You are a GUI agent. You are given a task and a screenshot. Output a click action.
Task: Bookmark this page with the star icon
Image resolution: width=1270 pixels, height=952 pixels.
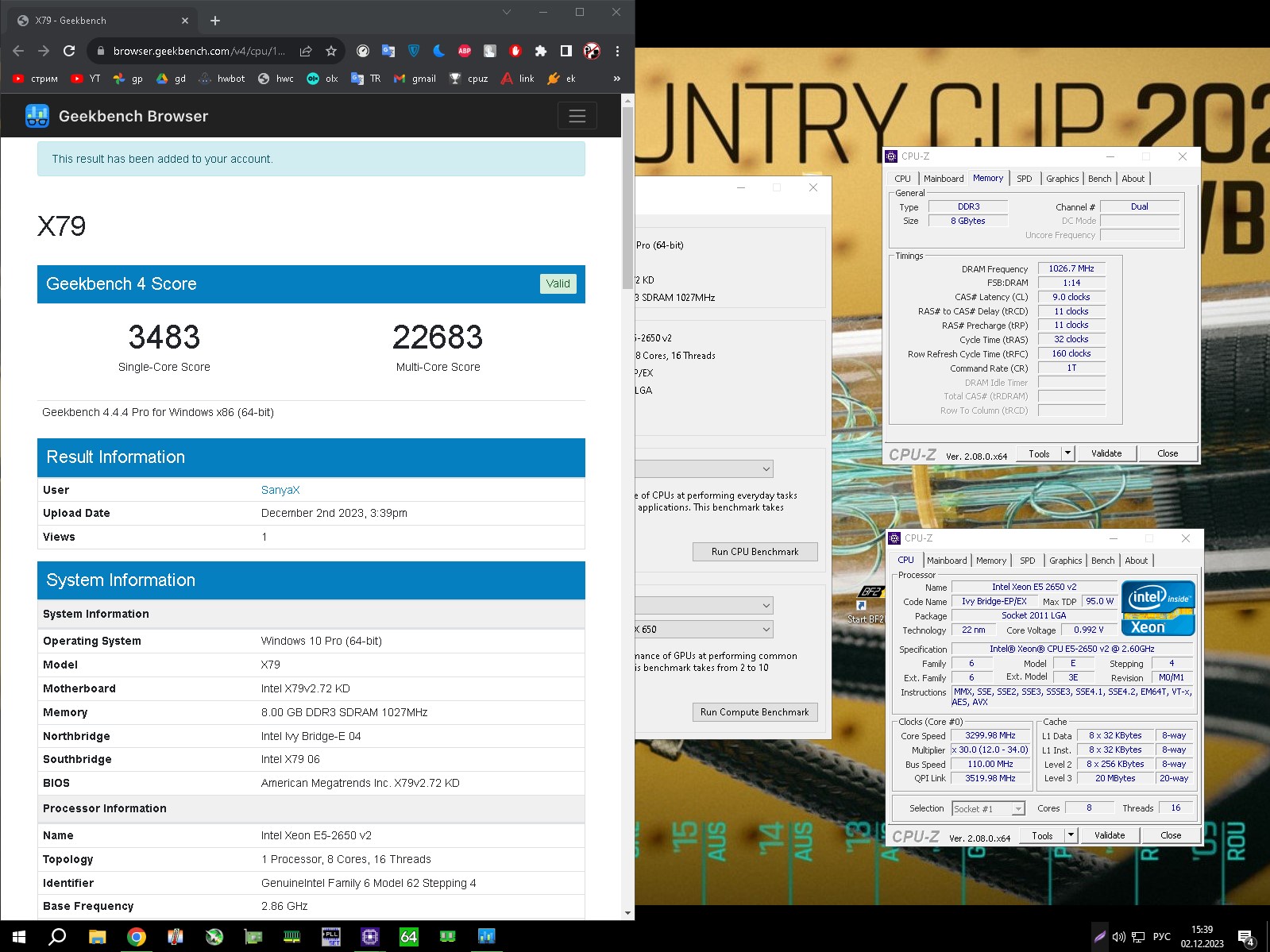[331, 51]
